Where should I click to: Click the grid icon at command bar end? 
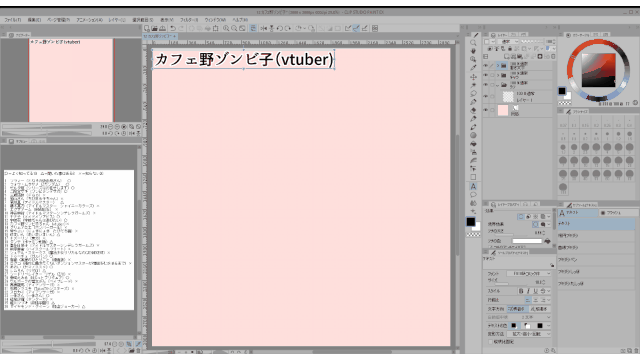(x=375, y=29)
